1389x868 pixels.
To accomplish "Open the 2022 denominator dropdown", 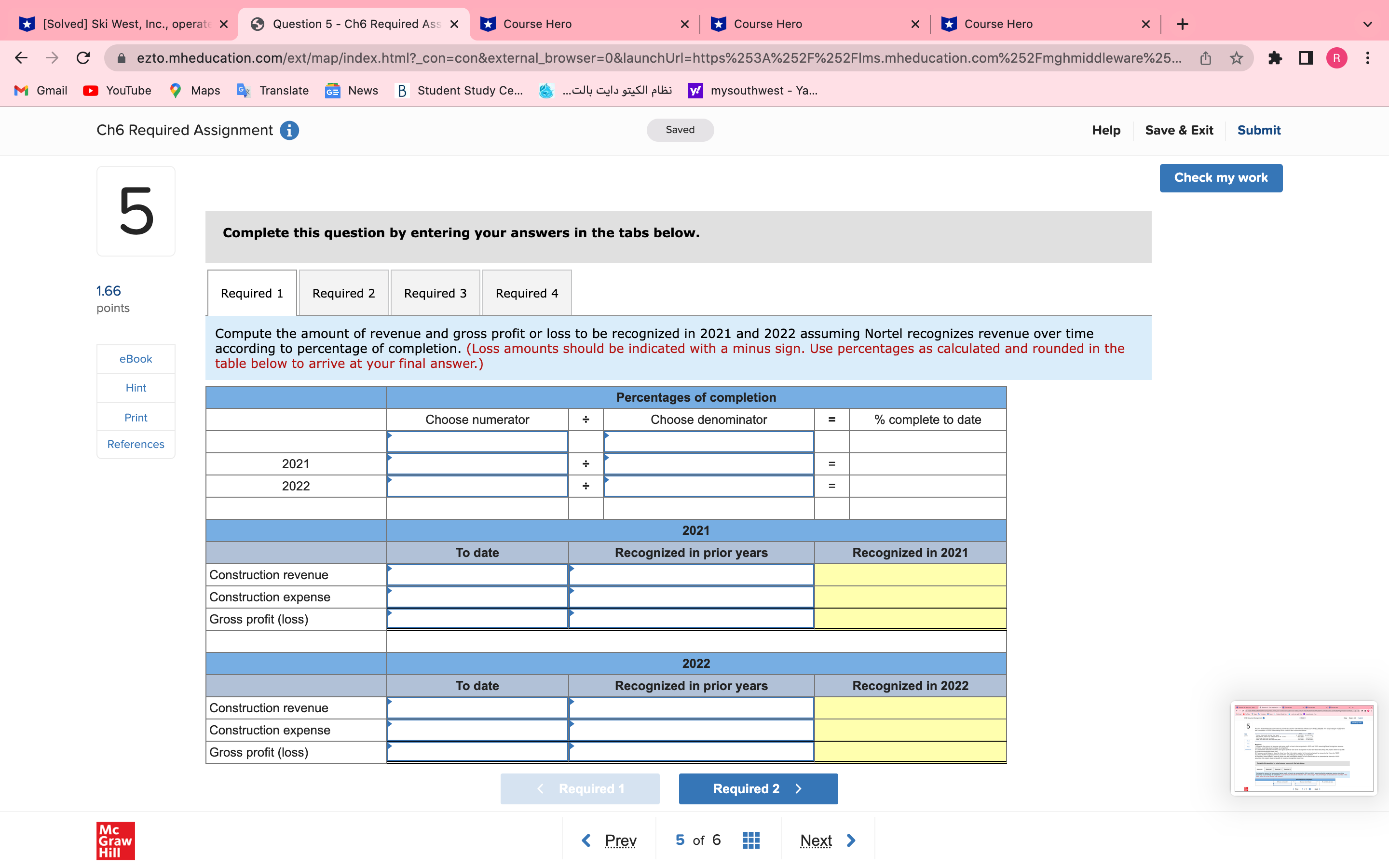I will pyautogui.click(x=708, y=486).
